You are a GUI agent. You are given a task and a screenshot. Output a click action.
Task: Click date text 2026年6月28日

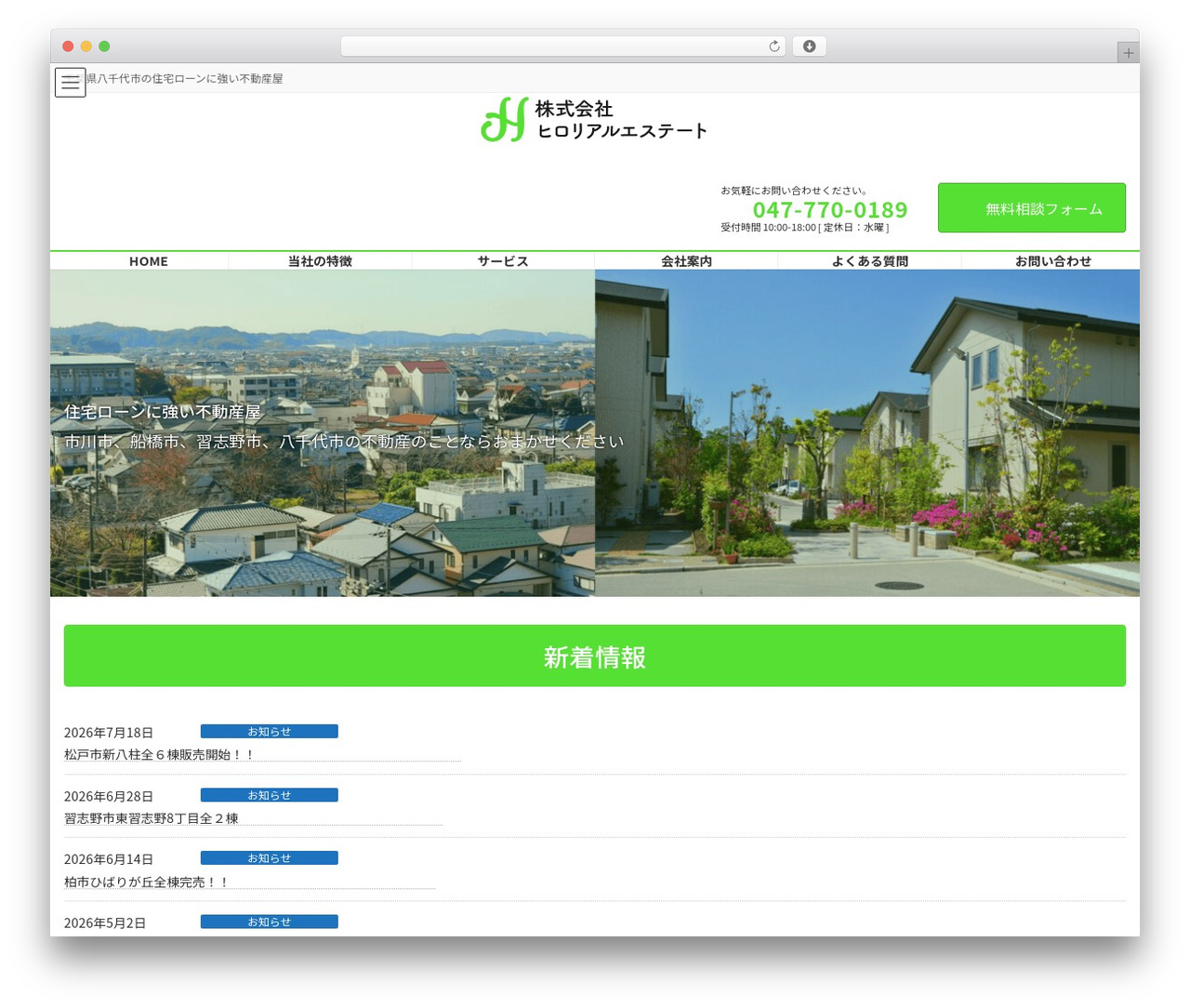tap(109, 796)
